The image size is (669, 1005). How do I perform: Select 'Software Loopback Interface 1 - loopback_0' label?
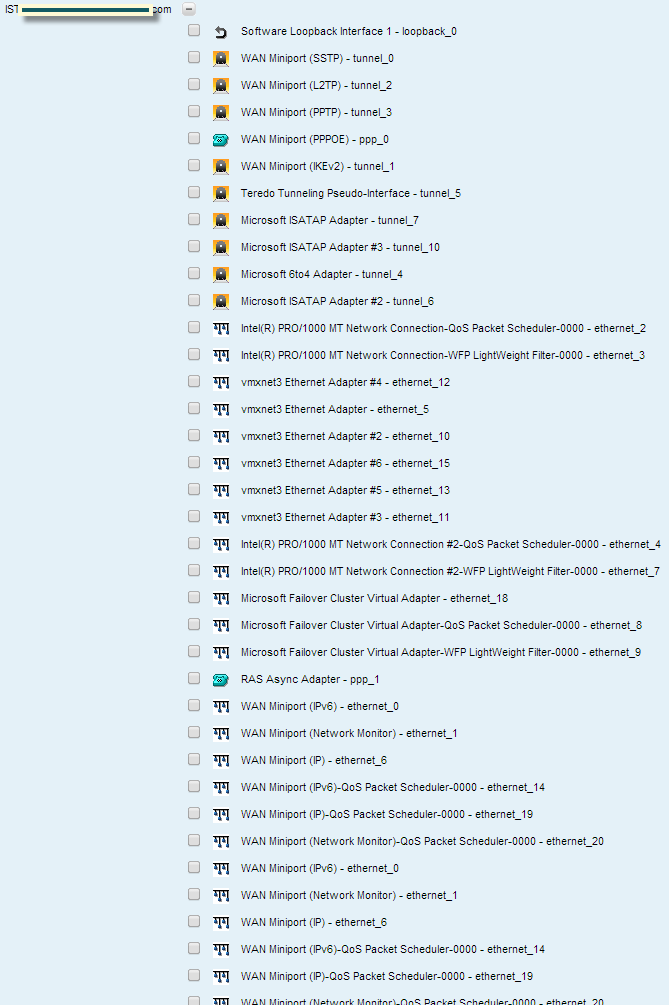[349, 31]
